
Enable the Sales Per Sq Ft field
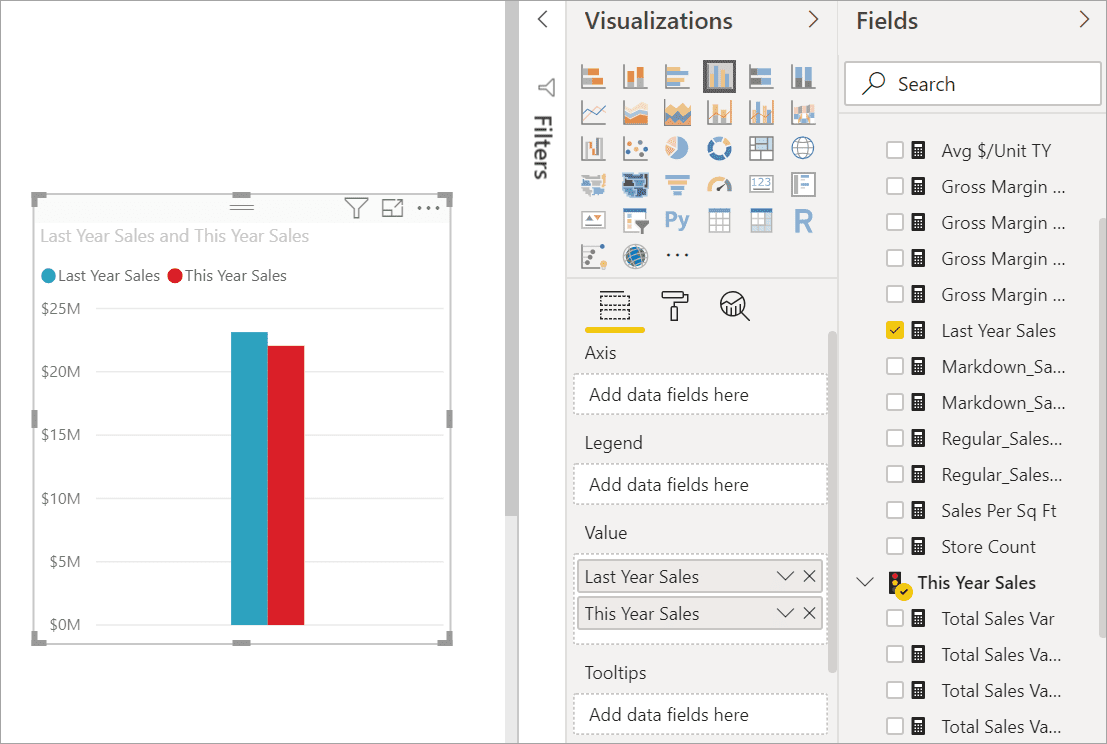(896, 510)
